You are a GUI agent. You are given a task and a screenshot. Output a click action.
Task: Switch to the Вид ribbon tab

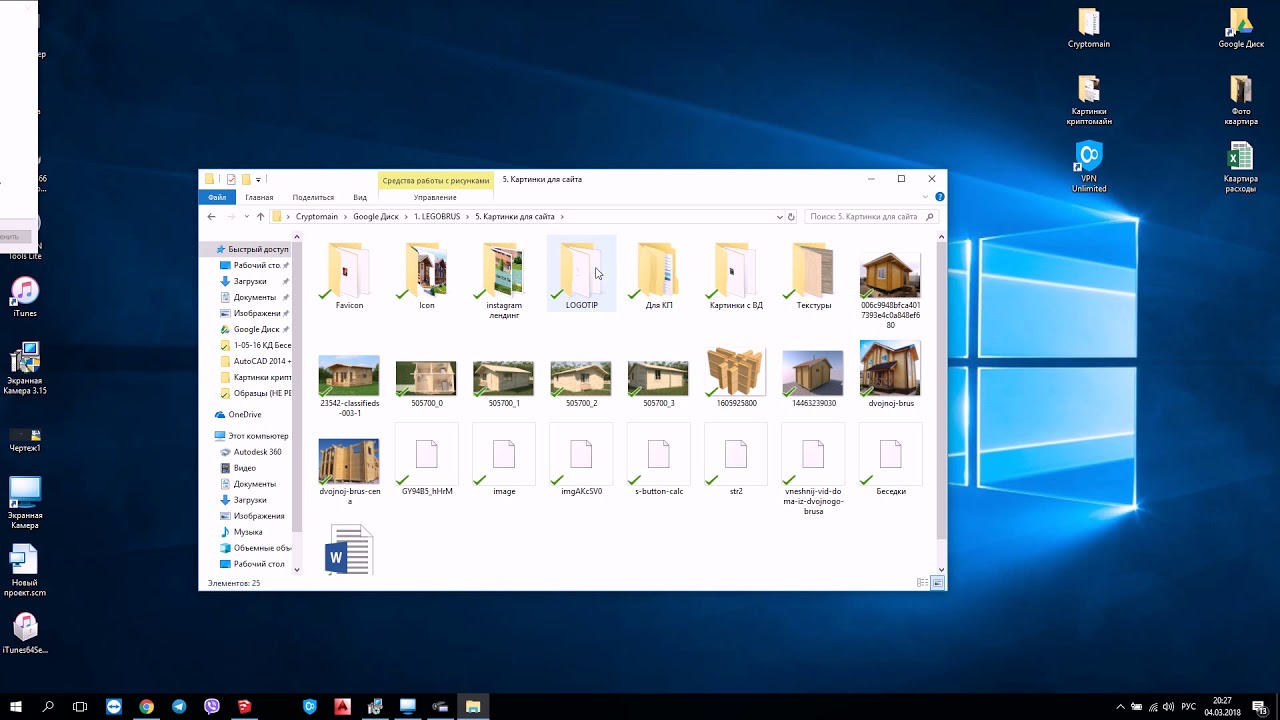(360, 197)
